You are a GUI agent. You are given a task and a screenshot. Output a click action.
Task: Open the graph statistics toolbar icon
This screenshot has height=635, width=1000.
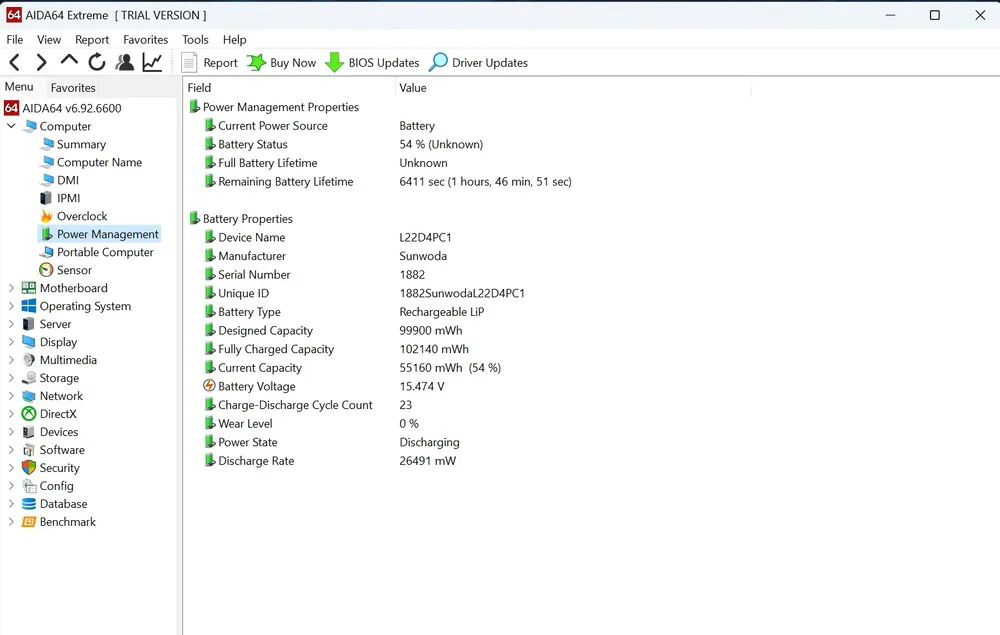coord(152,62)
